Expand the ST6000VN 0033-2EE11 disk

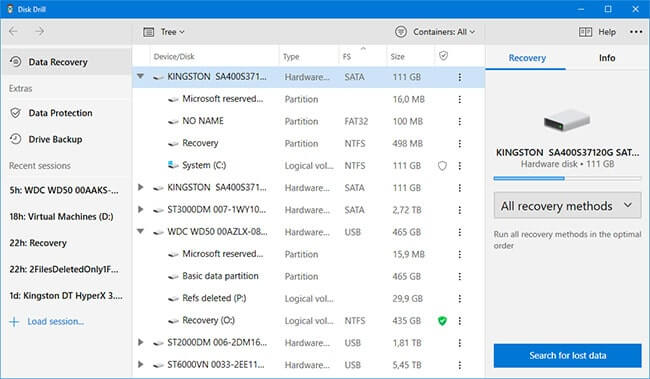[141, 364]
